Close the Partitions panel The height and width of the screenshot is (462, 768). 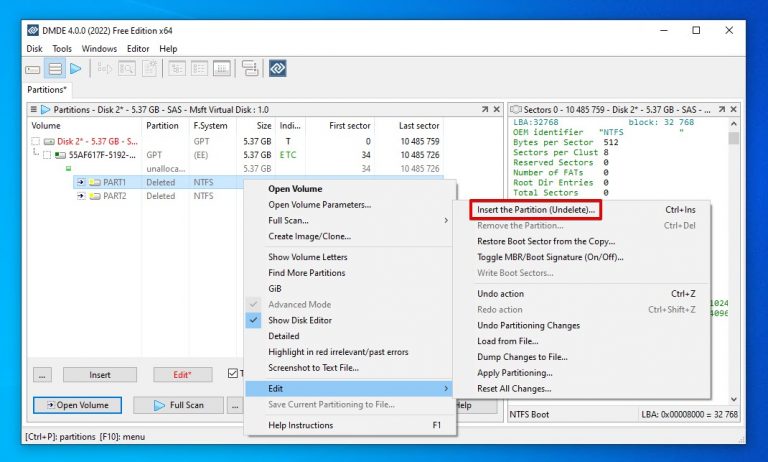point(497,109)
